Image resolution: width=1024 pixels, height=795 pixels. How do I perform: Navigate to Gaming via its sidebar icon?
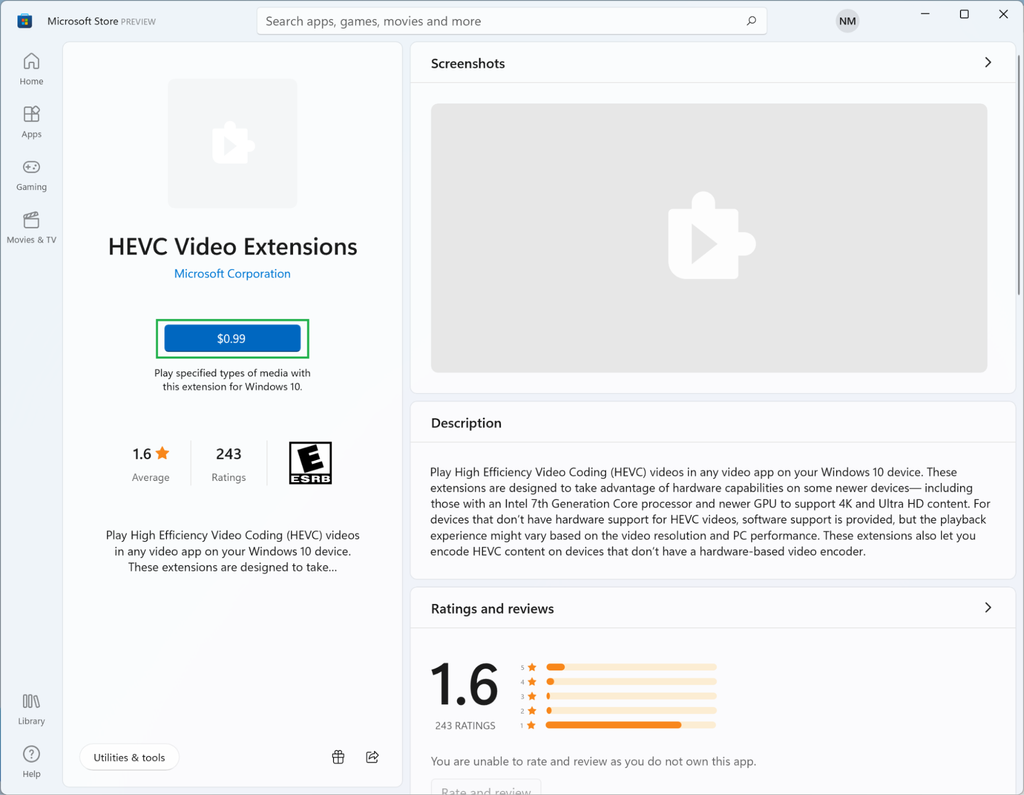coord(31,173)
